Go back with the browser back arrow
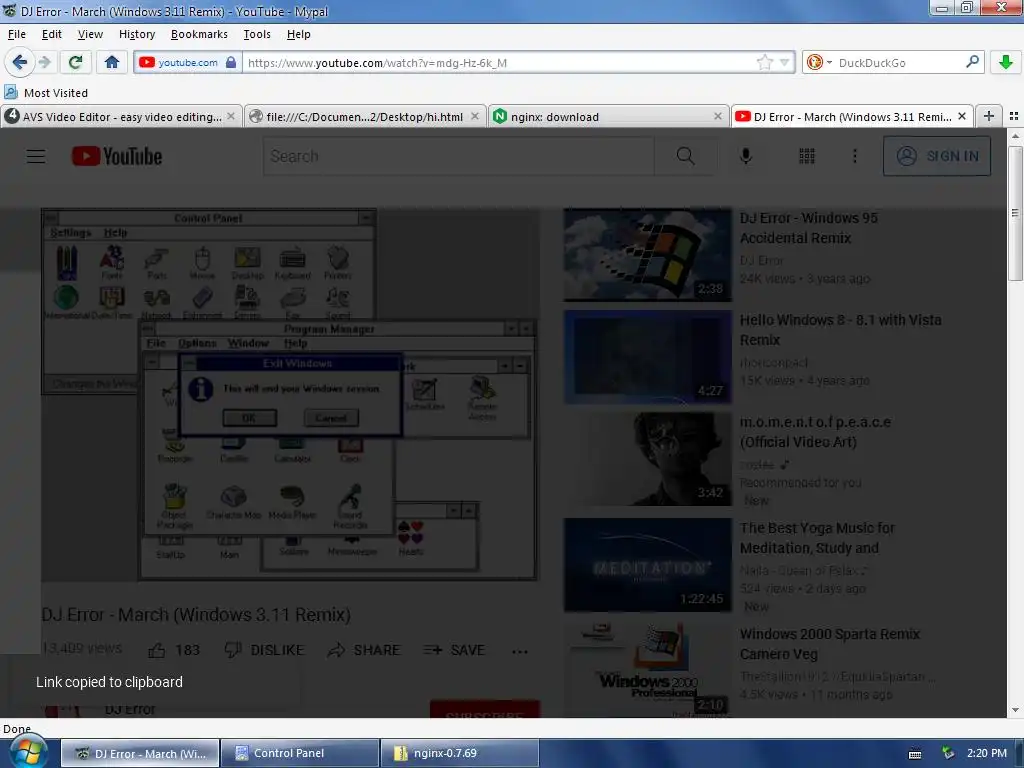The height and width of the screenshot is (768, 1024). pos(19,62)
